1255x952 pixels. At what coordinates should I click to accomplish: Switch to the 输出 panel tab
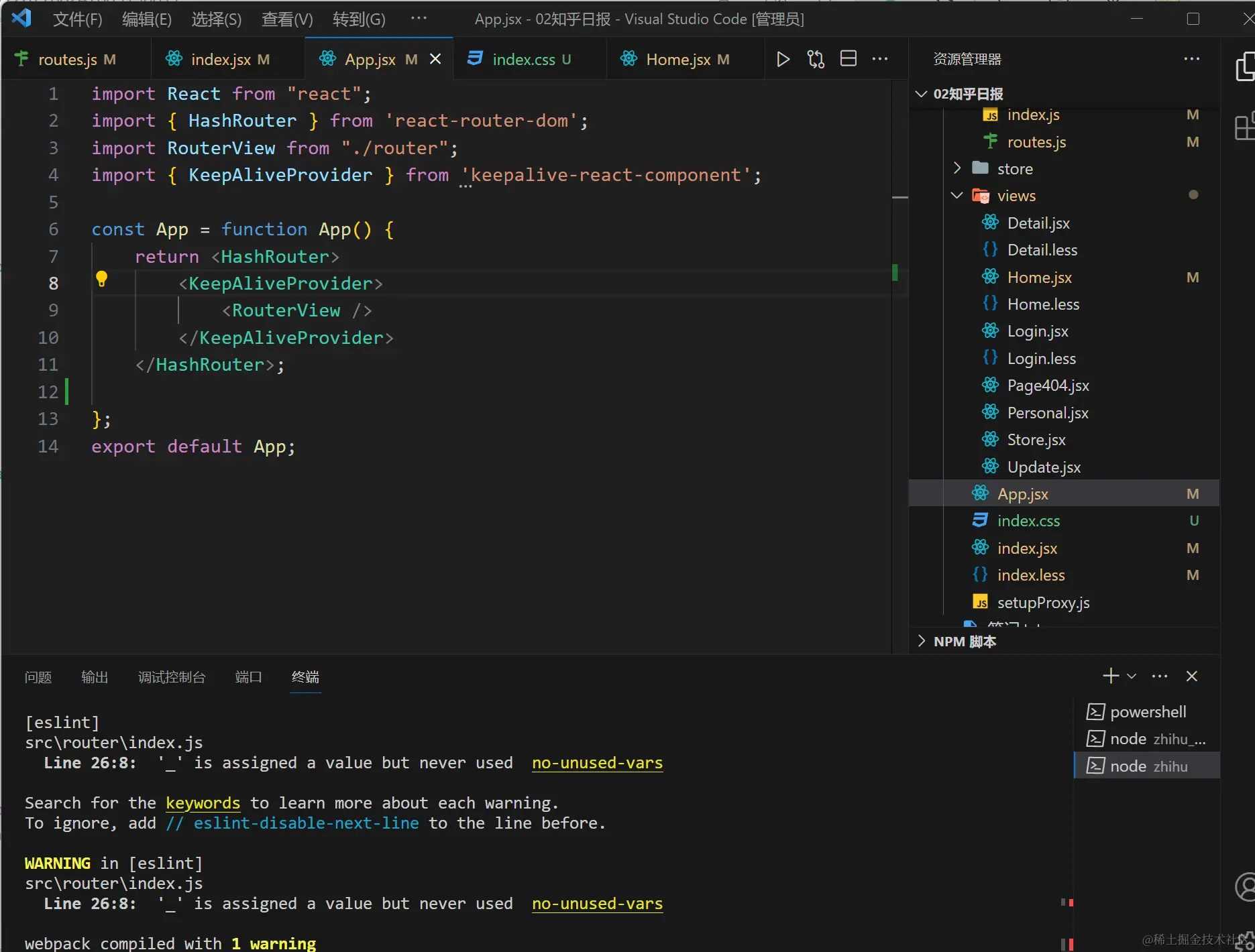tap(94, 677)
